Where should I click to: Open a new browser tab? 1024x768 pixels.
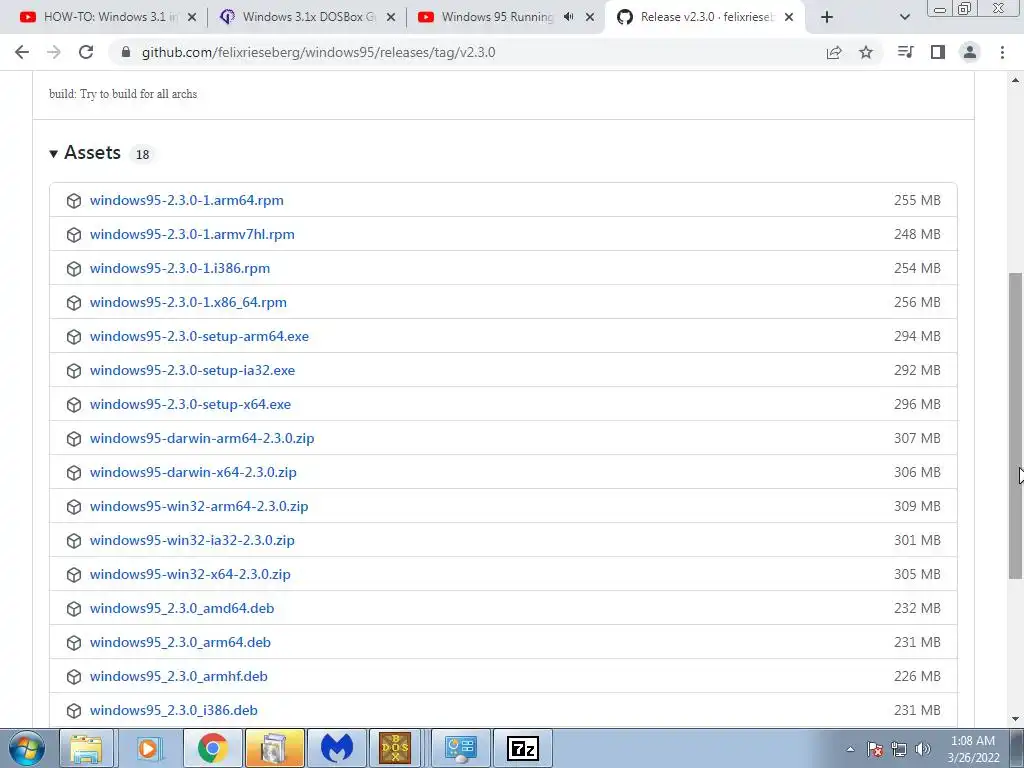(x=827, y=17)
